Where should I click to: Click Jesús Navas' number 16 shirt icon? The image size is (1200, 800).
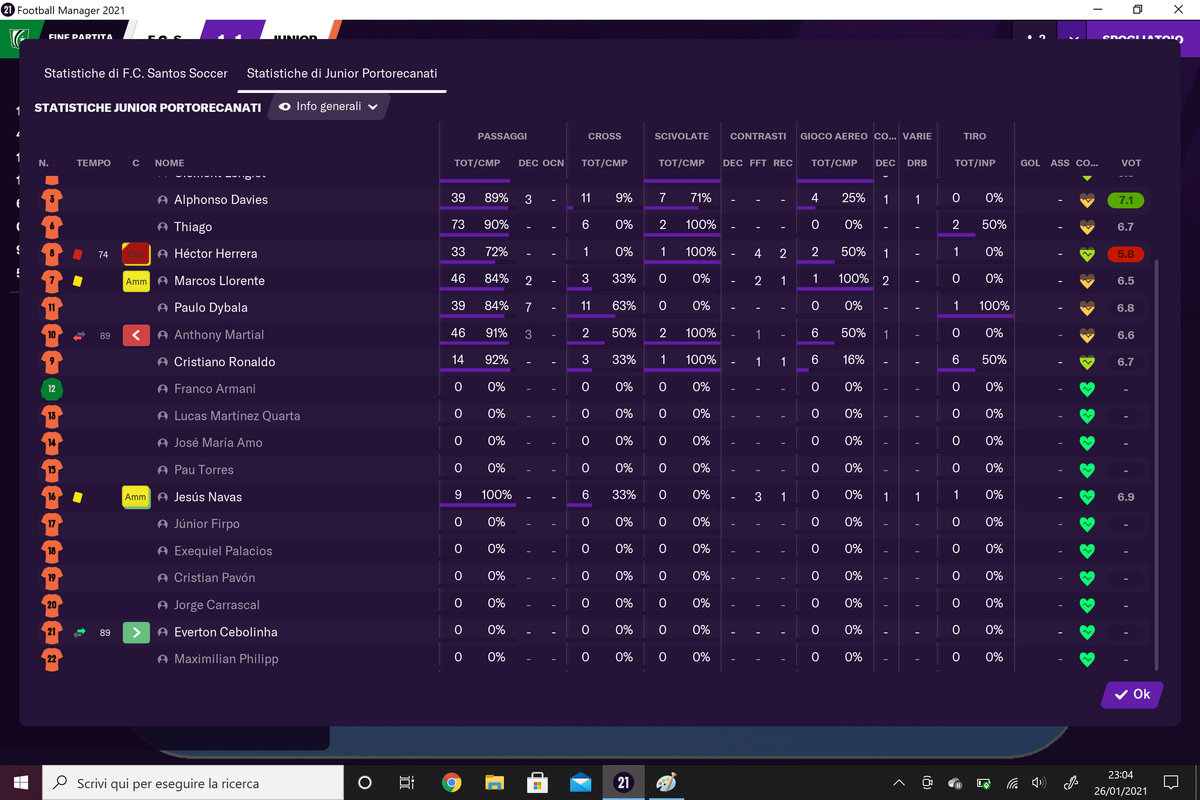click(52, 496)
